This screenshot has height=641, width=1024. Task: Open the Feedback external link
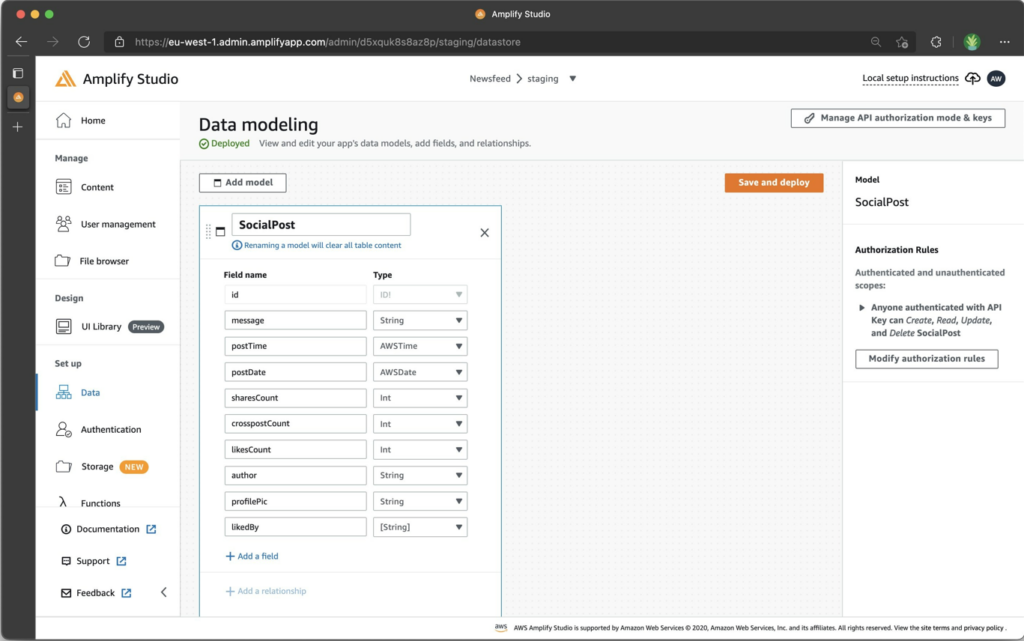(x=96, y=593)
